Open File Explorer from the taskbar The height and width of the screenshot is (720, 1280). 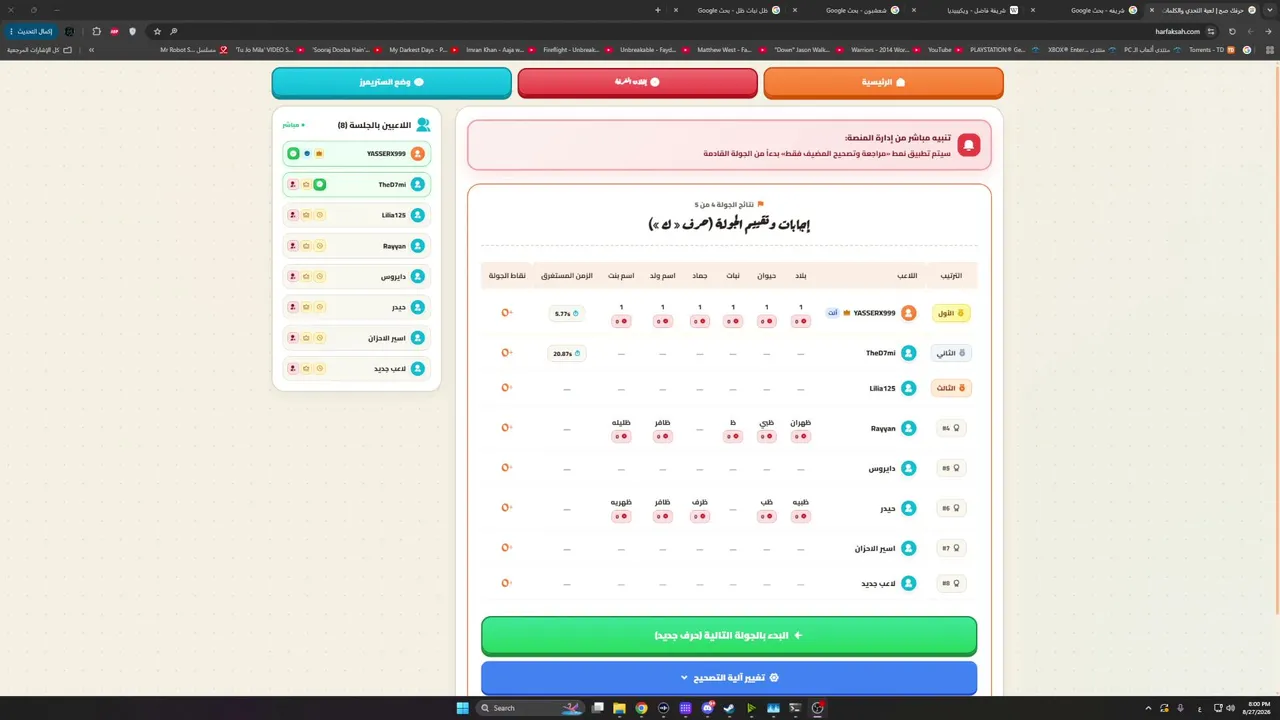point(619,708)
